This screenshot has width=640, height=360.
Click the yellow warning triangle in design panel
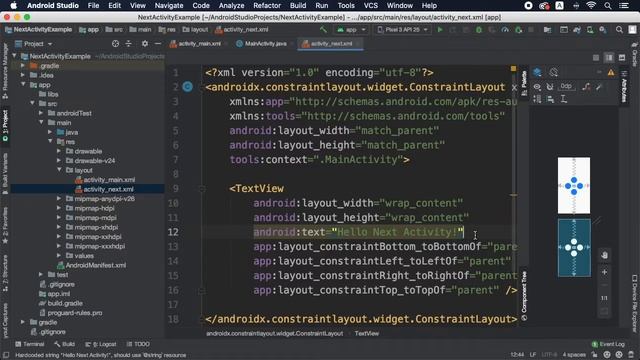click(x=611, y=73)
